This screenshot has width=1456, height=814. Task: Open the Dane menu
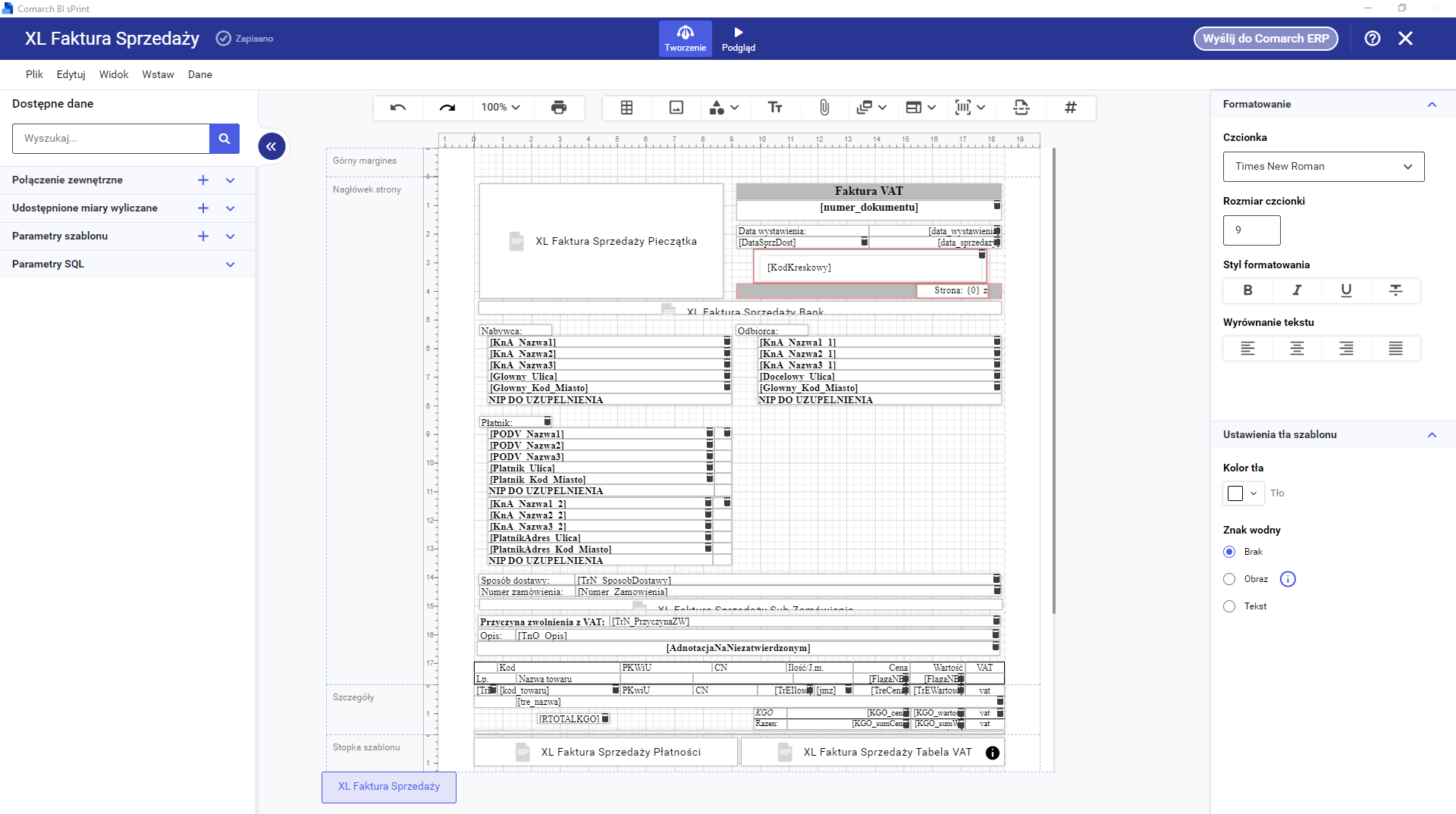tap(200, 74)
